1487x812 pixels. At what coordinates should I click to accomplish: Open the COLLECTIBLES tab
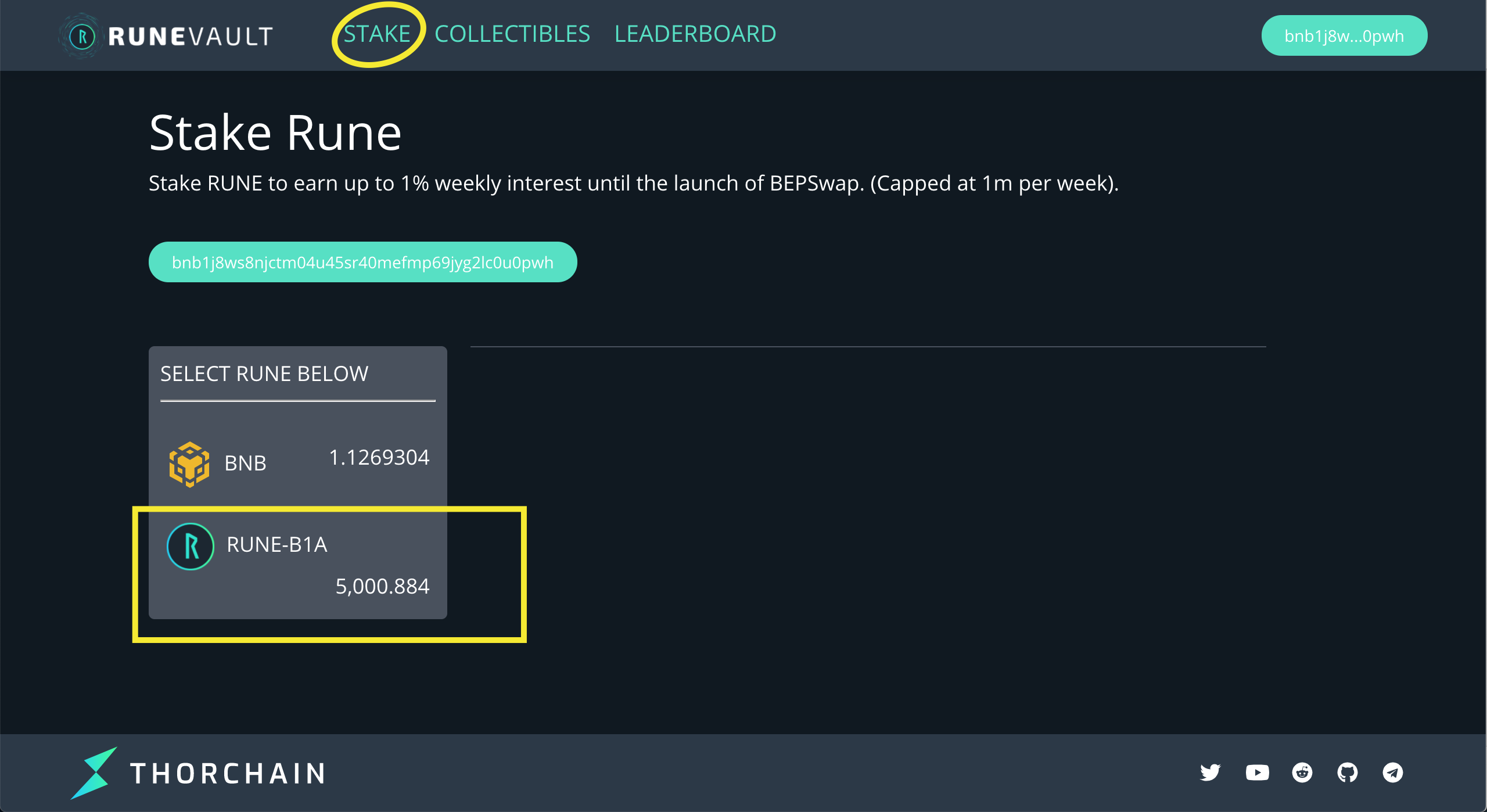[512, 34]
